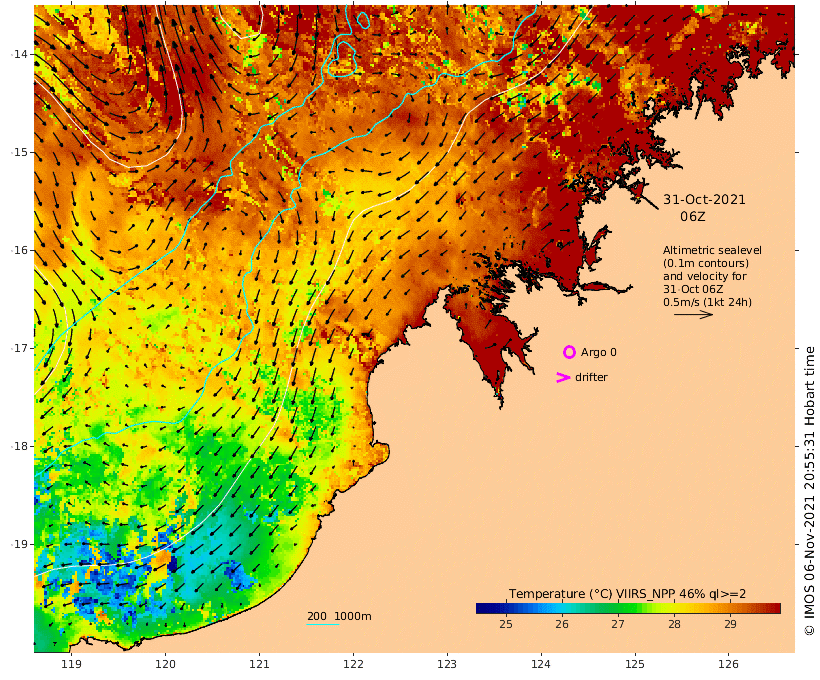Click the 'Altimetric sealevel' legend text
The height and width of the screenshot is (680, 820).
(x=712, y=251)
